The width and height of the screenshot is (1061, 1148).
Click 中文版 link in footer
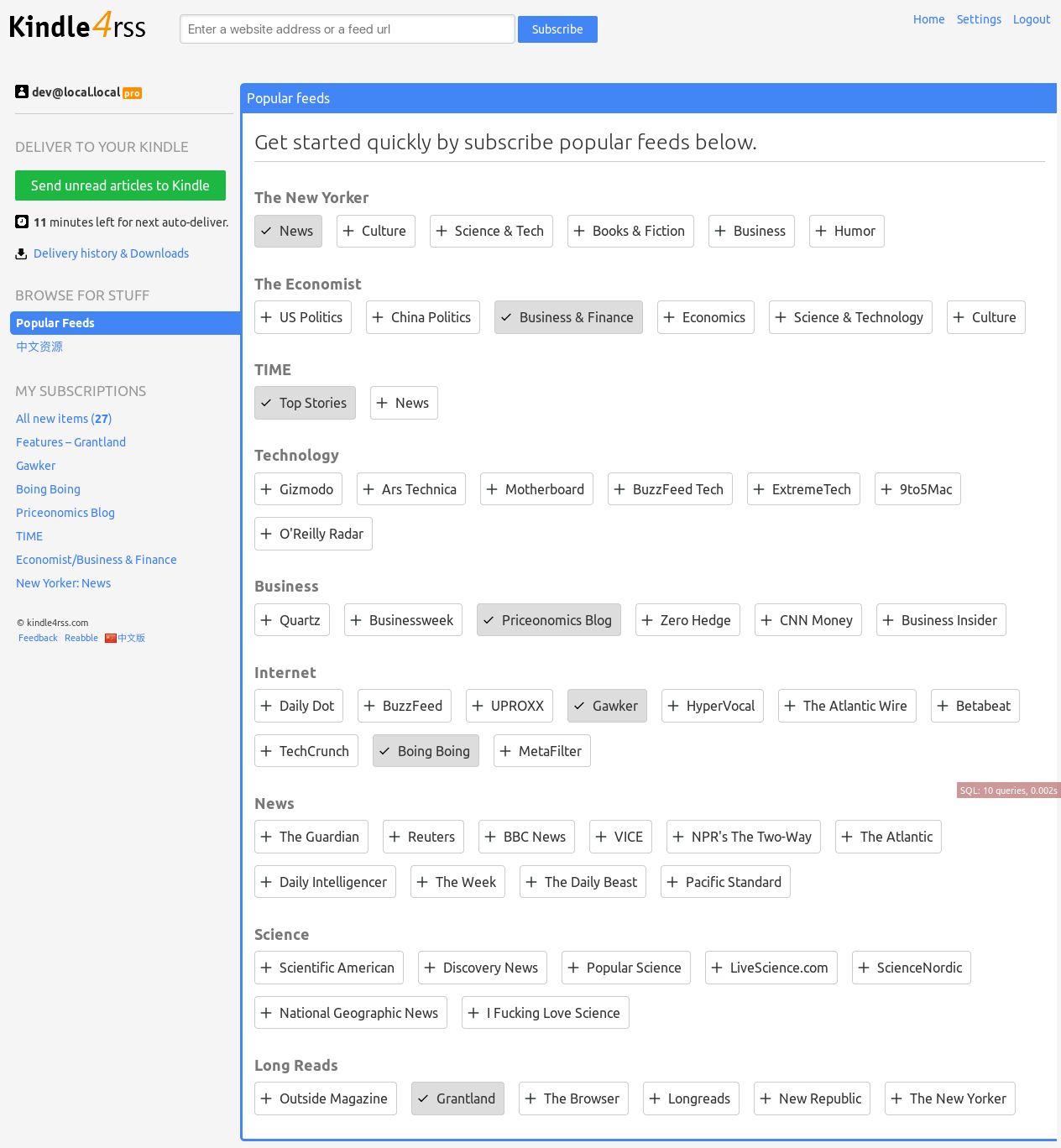tap(131, 638)
